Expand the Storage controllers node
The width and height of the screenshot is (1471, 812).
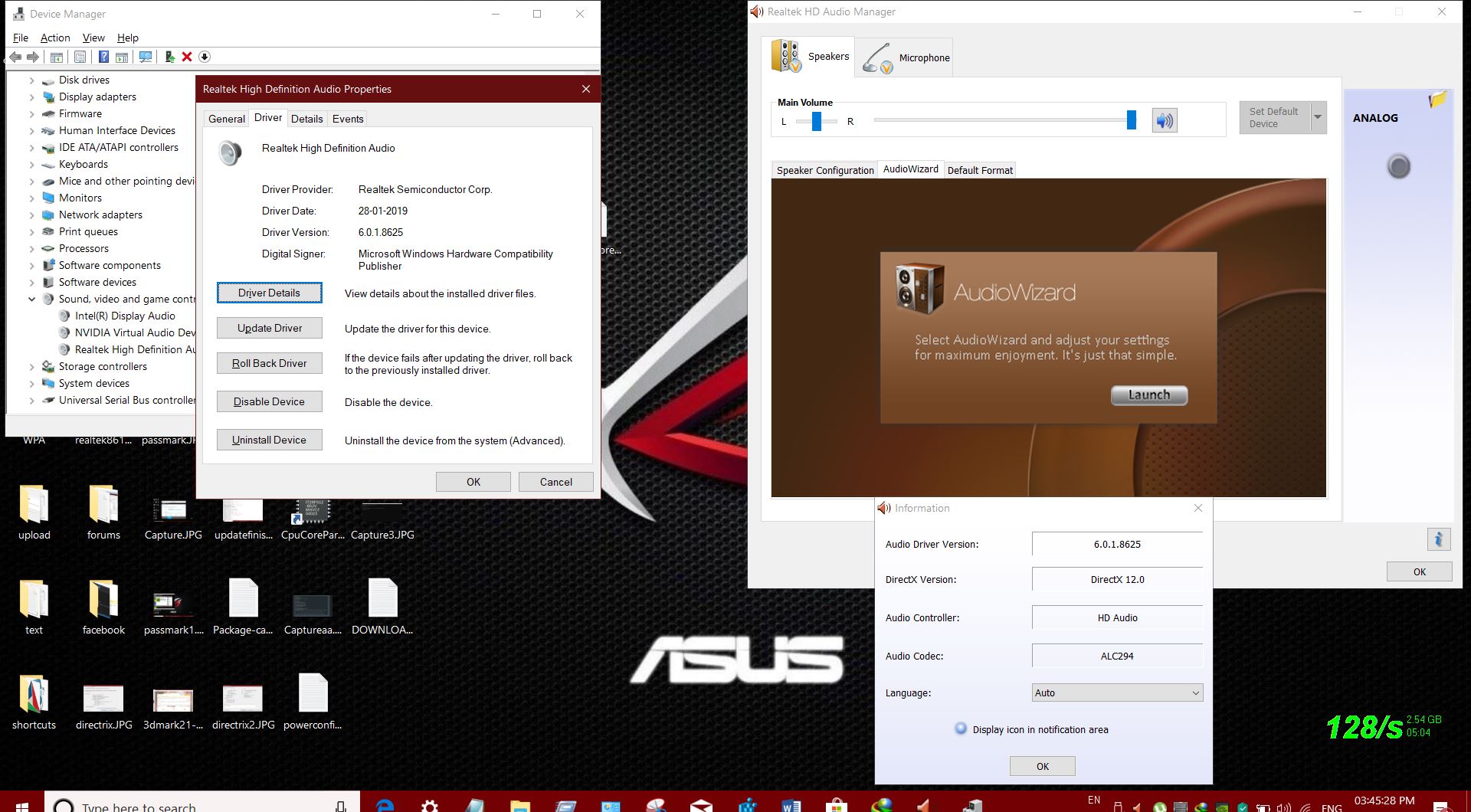[31, 366]
